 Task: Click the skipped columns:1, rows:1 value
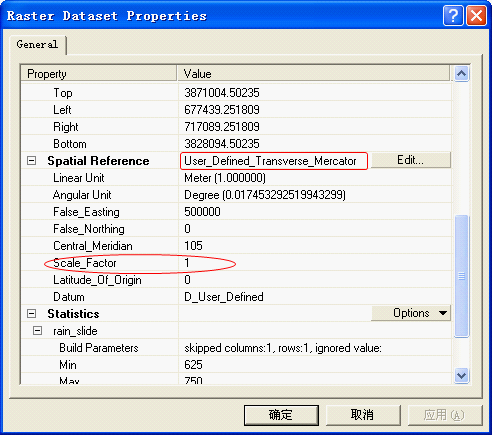point(283,348)
